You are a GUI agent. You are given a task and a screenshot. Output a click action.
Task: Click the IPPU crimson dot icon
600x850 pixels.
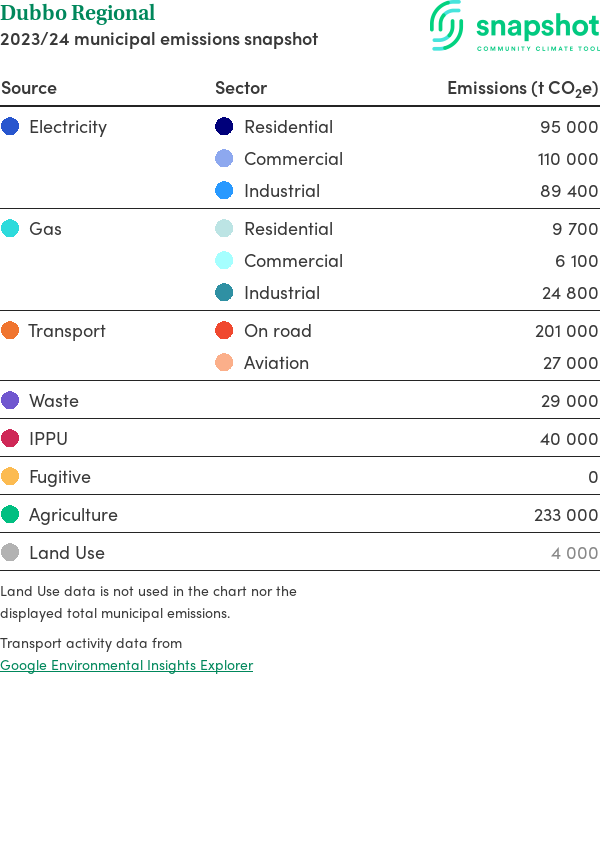[x=10, y=439]
